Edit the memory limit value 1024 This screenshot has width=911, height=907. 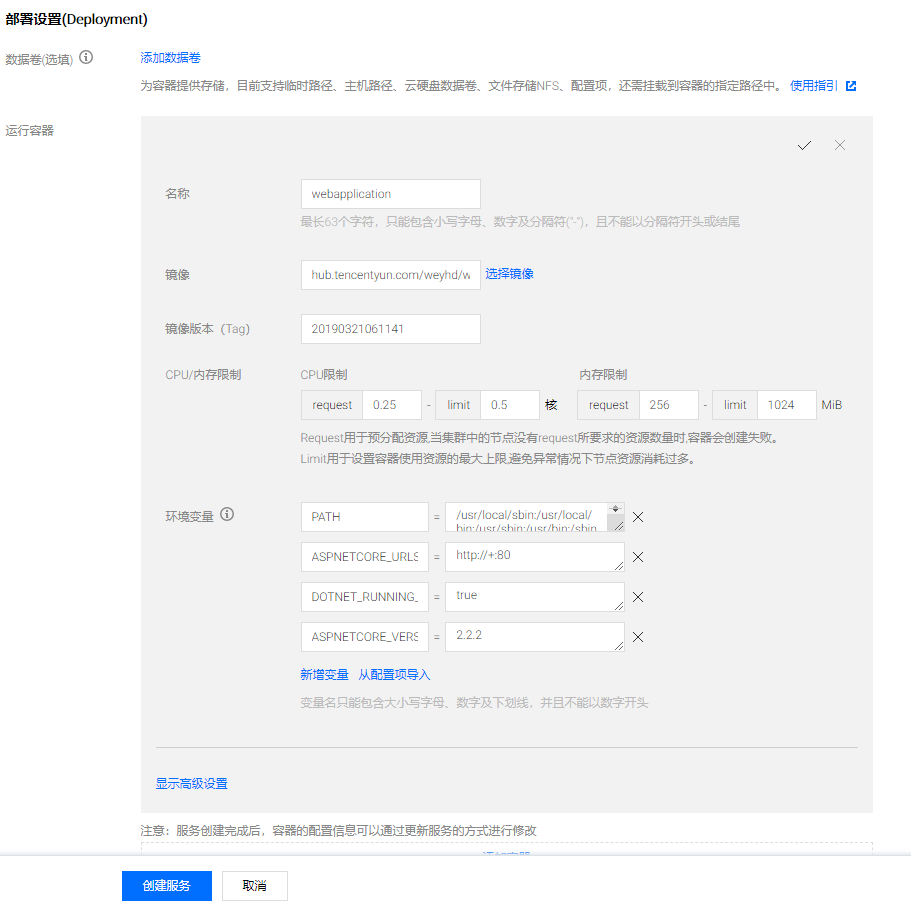787,405
